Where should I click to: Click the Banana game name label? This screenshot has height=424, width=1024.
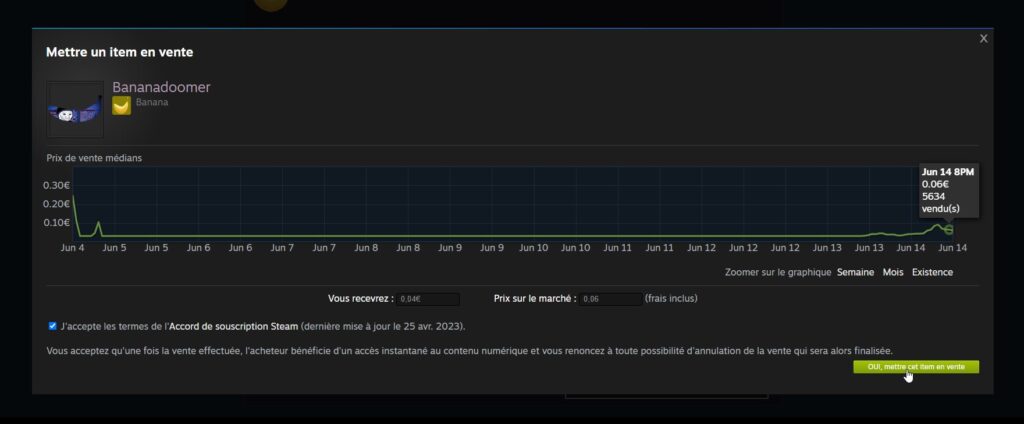(152, 103)
